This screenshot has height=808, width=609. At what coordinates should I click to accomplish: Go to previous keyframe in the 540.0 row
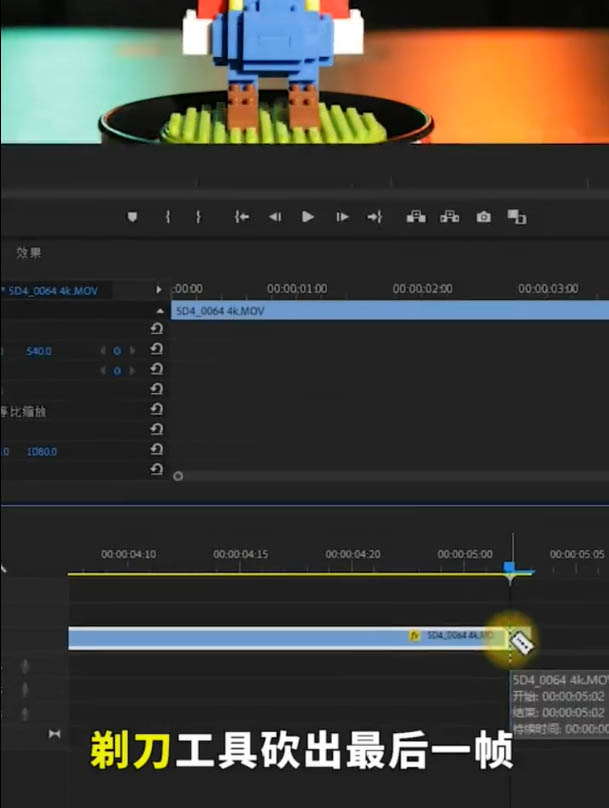click(103, 351)
